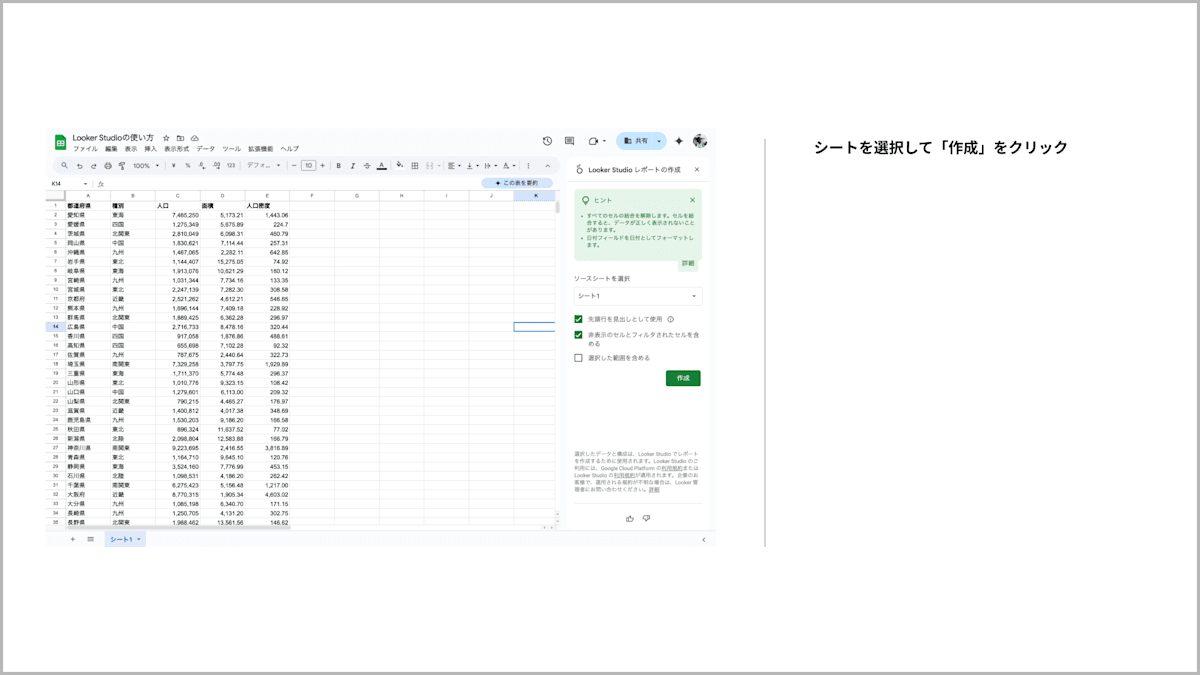Viewport: 1200px width, 675px height.
Task: Open the borders grid icon
Action: point(415,166)
